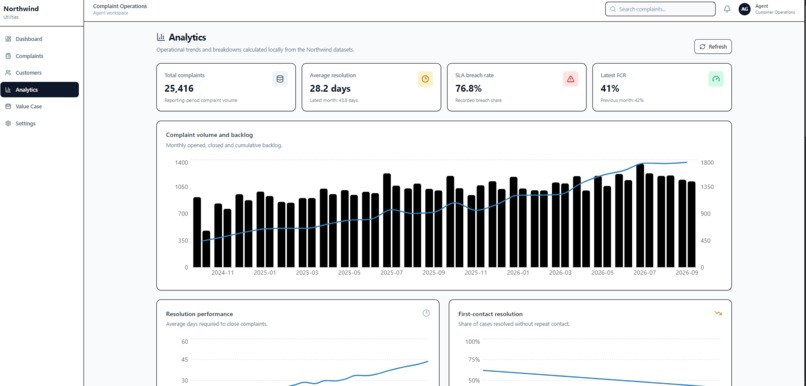Click the Total complaints database icon
The image size is (806, 386).
coord(280,79)
